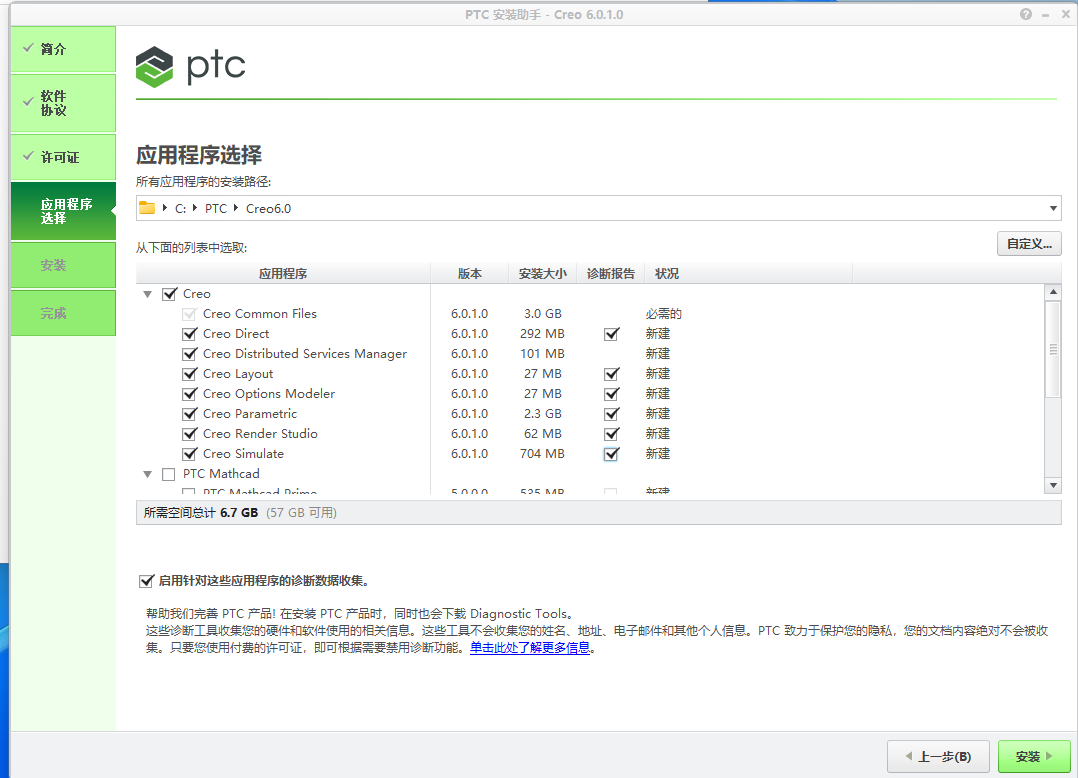Click the Creo6.0 path segment
The height and width of the screenshot is (778, 1078).
tap(268, 208)
